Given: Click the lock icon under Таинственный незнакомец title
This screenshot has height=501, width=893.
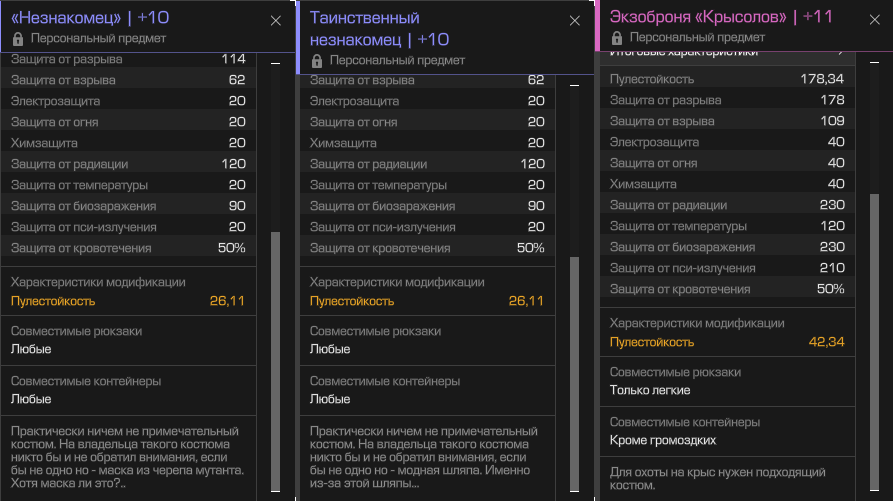Looking at the screenshot, I should (x=317, y=60).
